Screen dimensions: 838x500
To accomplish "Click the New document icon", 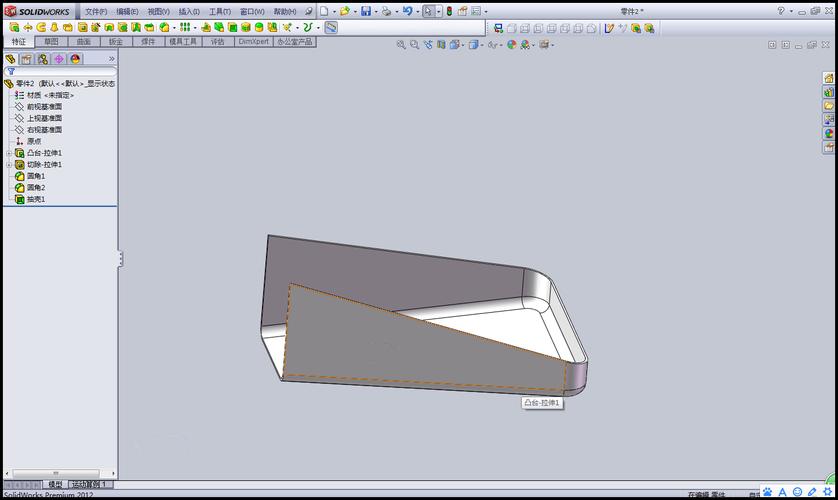I will pyautogui.click(x=324, y=11).
